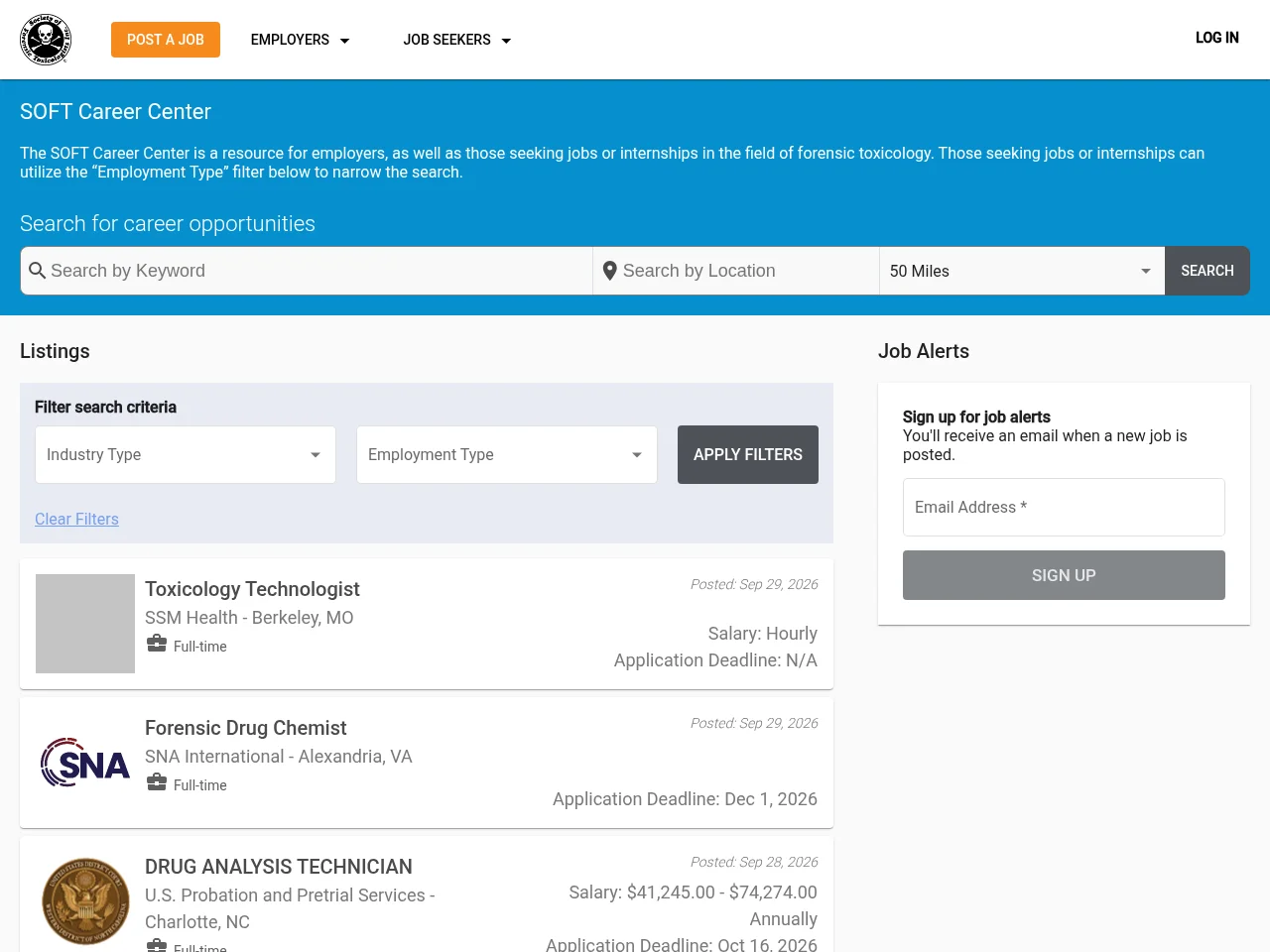The height and width of the screenshot is (952, 1270).
Task: Click 'Salary: $41,245.00 - $74,274.00' text
Action: coord(694,892)
